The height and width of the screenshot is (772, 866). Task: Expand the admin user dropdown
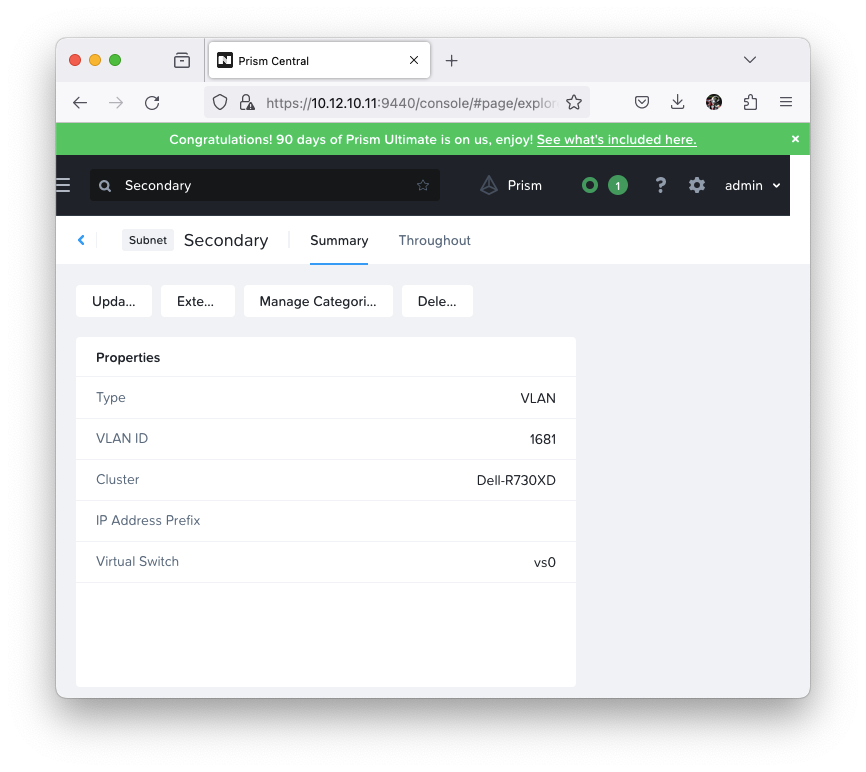click(x=753, y=186)
